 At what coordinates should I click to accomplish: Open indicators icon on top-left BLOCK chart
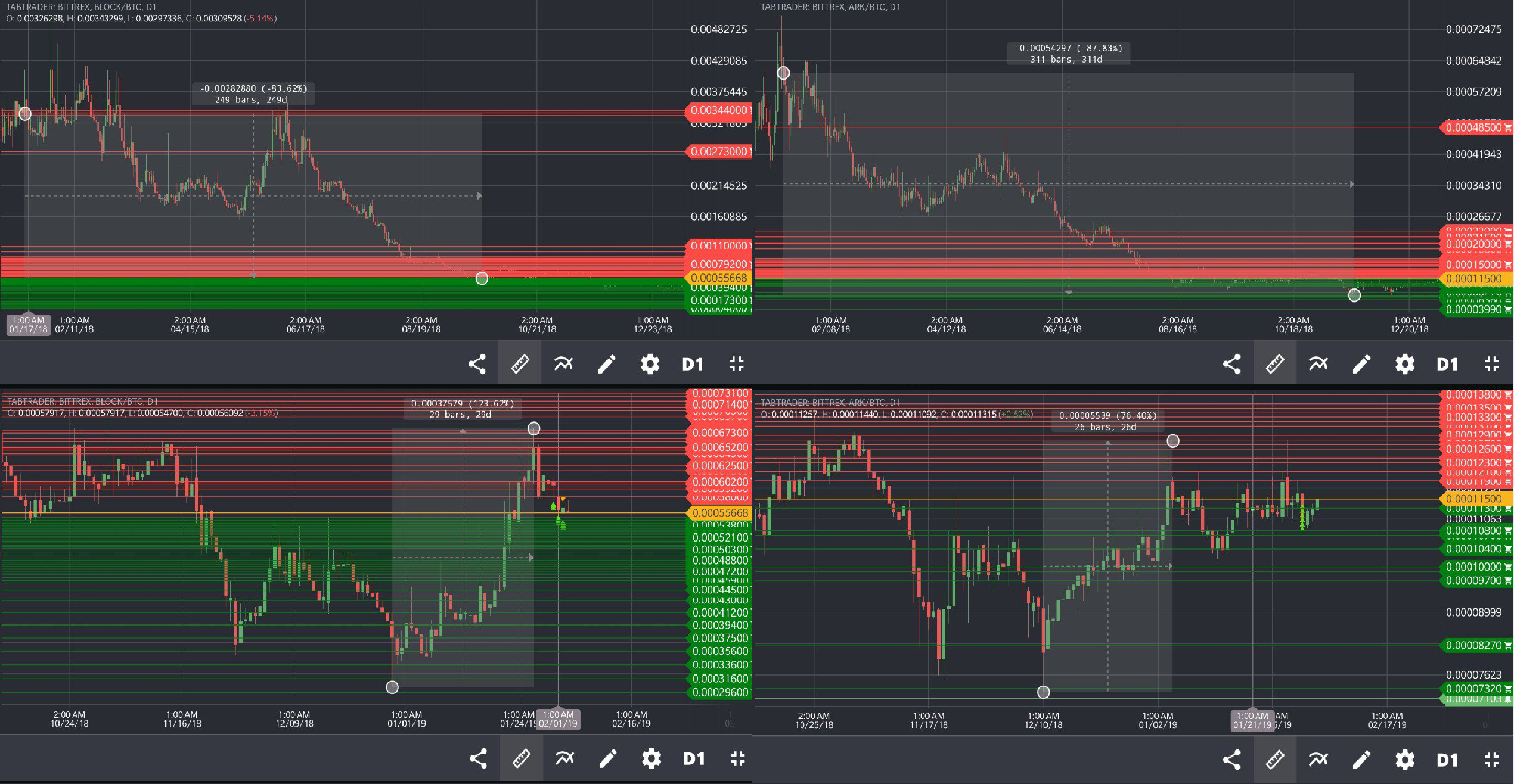pyautogui.click(x=563, y=364)
